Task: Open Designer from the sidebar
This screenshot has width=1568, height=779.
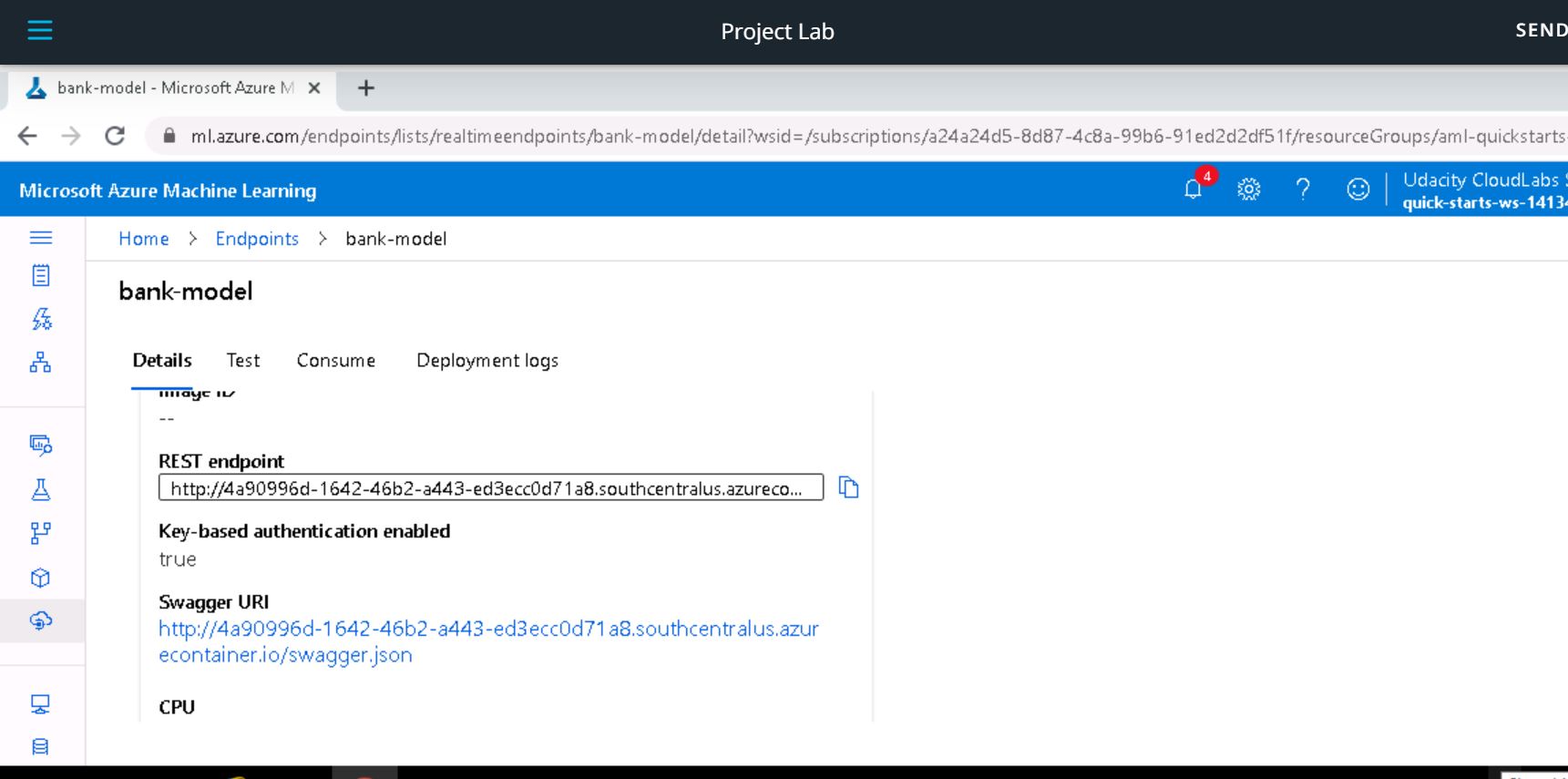Action: pos(41,363)
